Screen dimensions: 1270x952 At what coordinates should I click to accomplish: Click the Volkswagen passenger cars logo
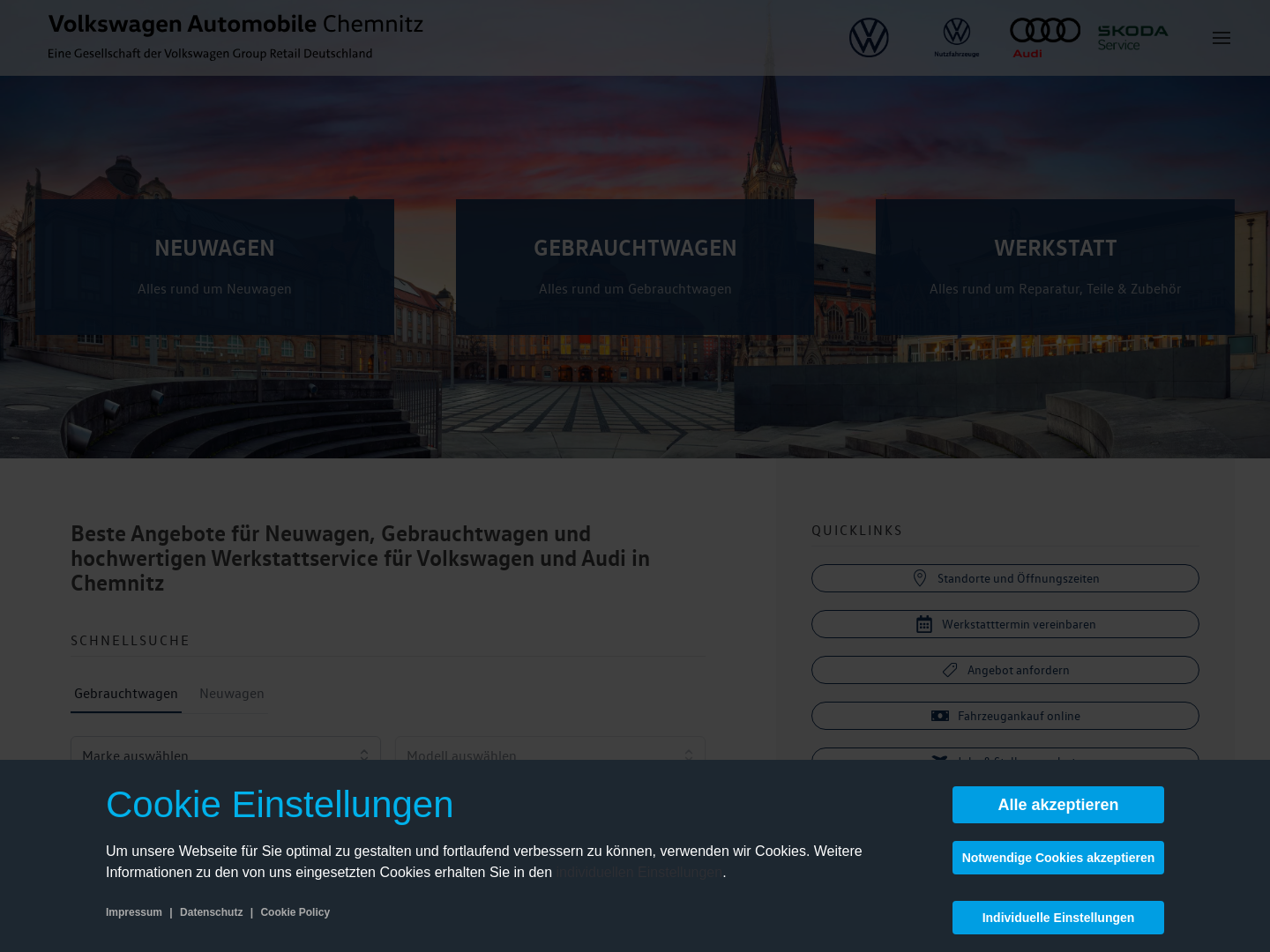[869, 38]
